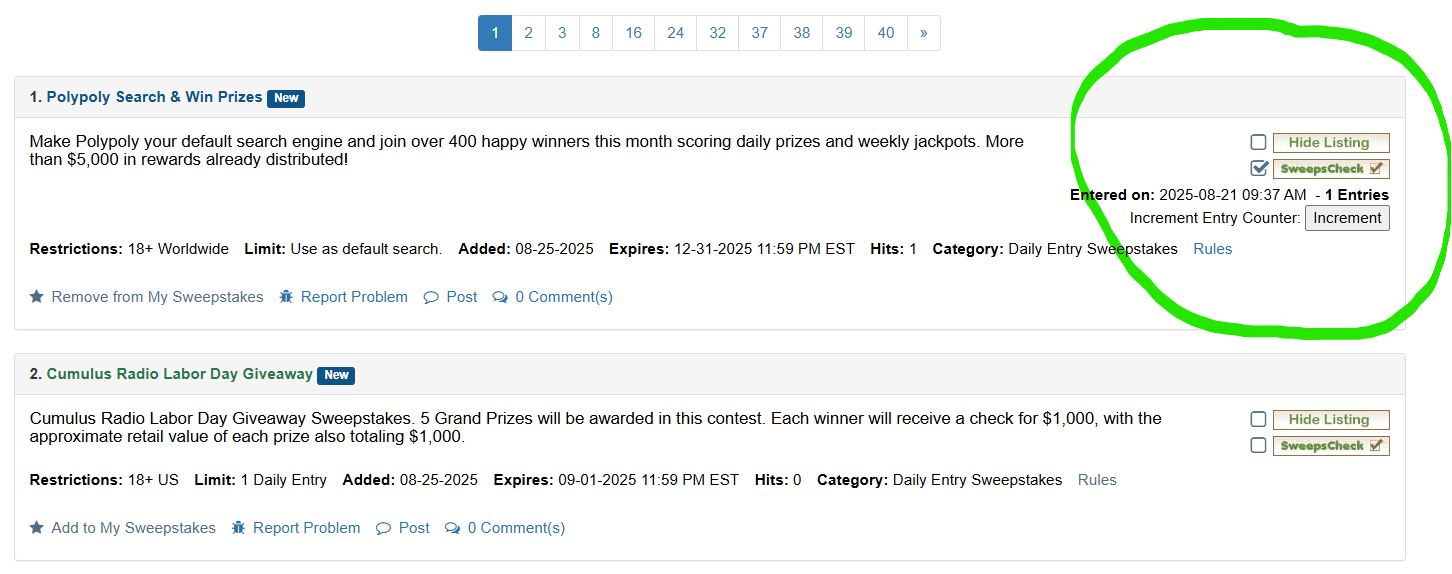The image size is (1452, 574).
Task: Open the Cumulus Radio Labor Day Giveaway link
Action: tap(179, 374)
